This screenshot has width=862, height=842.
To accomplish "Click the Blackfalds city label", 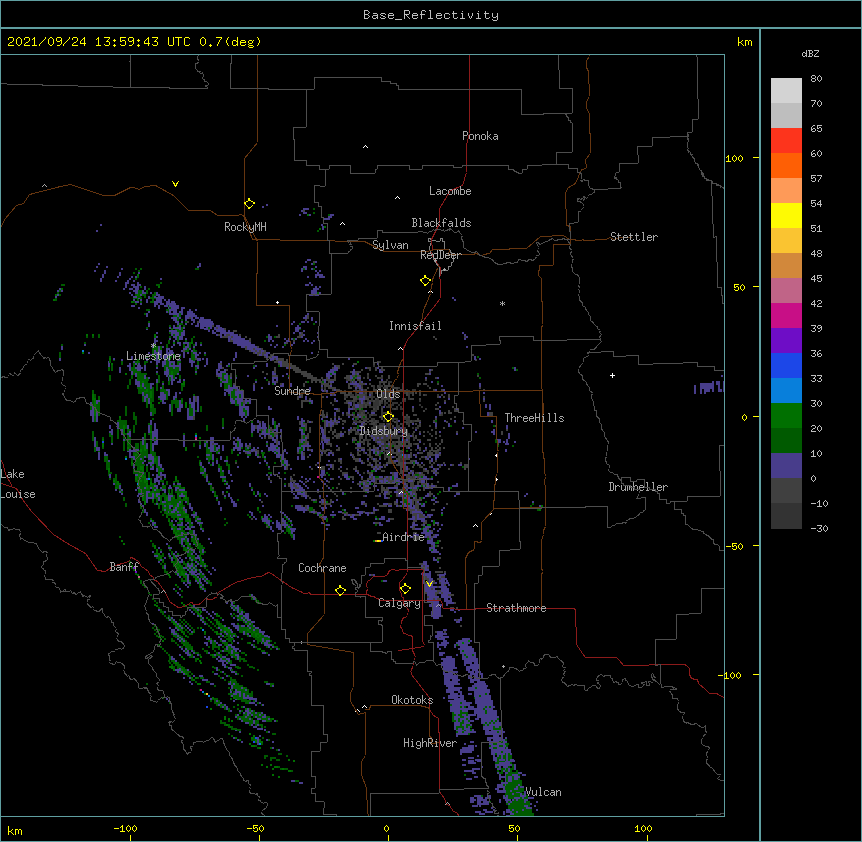I will (441, 223).
